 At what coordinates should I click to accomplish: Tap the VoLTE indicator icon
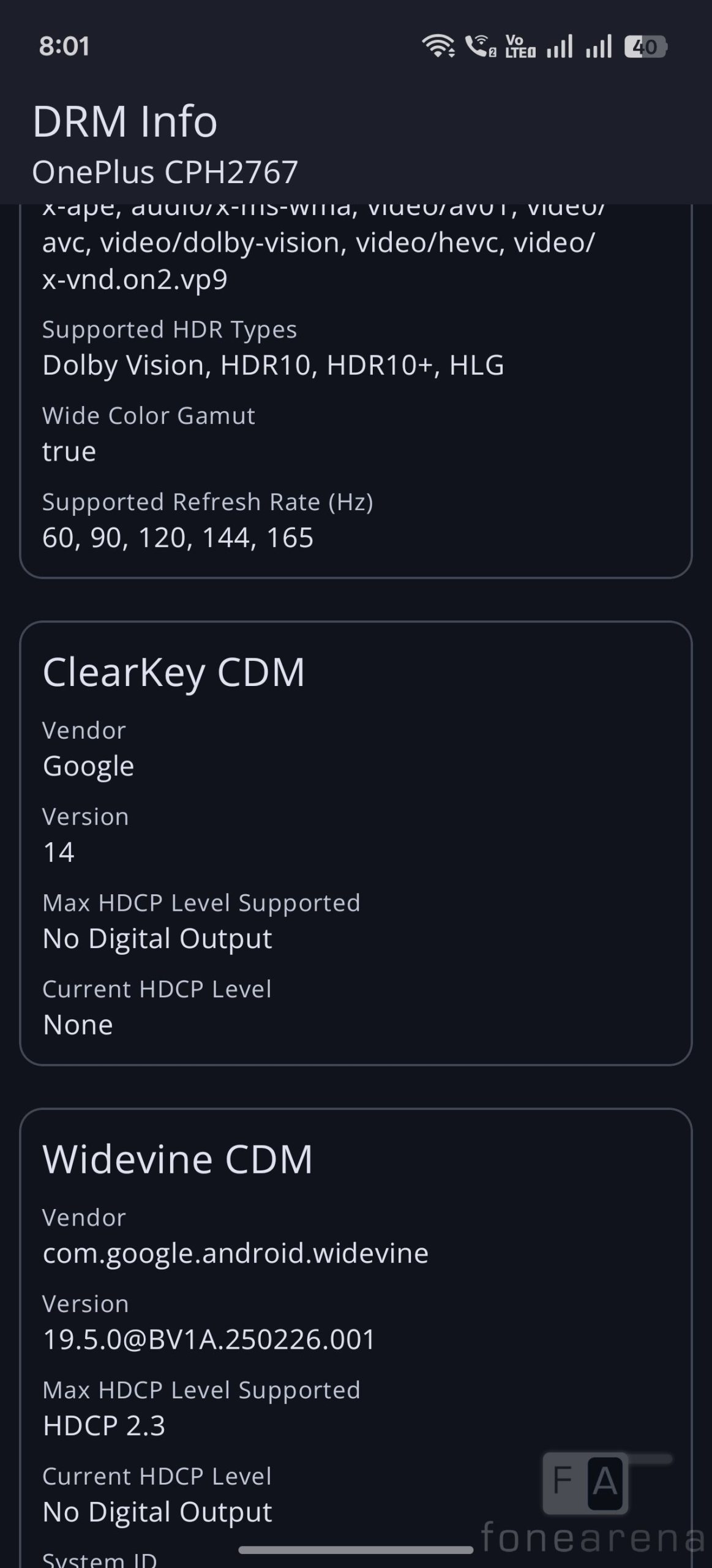(520, 46)
